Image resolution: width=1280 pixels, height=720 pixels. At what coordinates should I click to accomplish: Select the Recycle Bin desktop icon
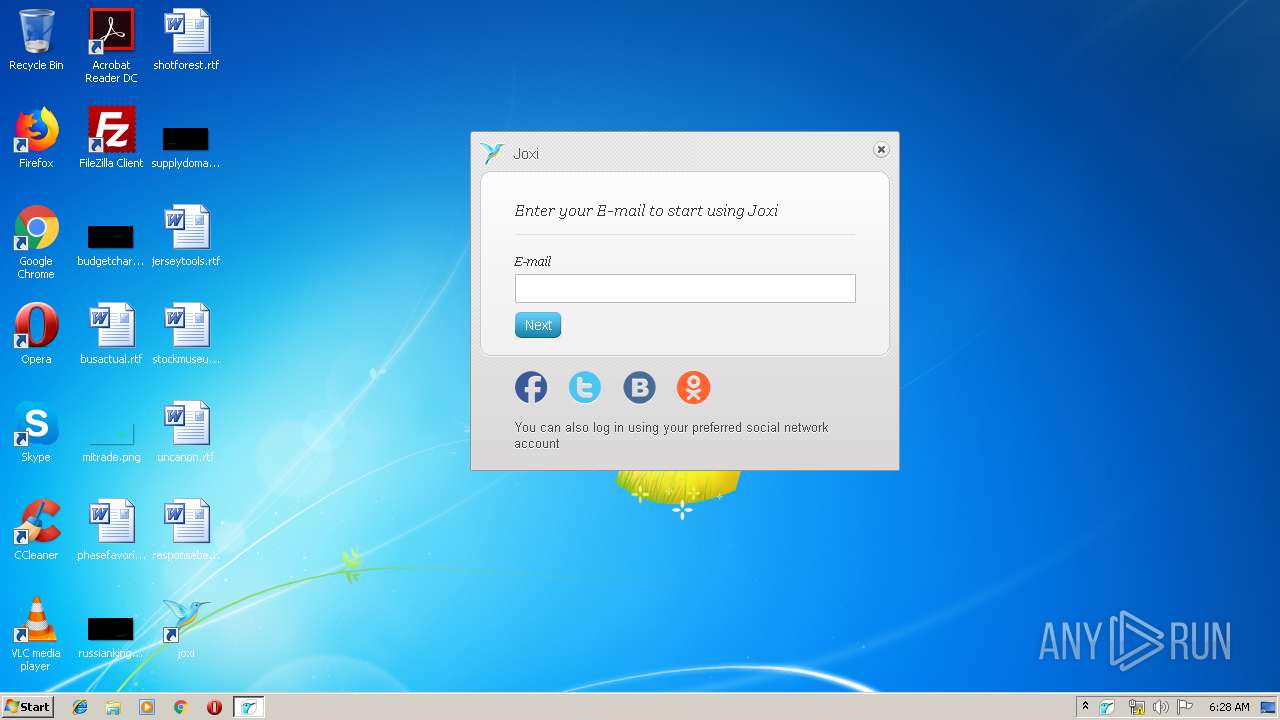coord(36,40)
